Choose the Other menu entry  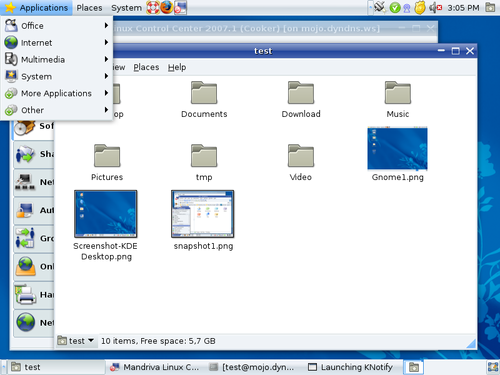[x=56, y=110]
